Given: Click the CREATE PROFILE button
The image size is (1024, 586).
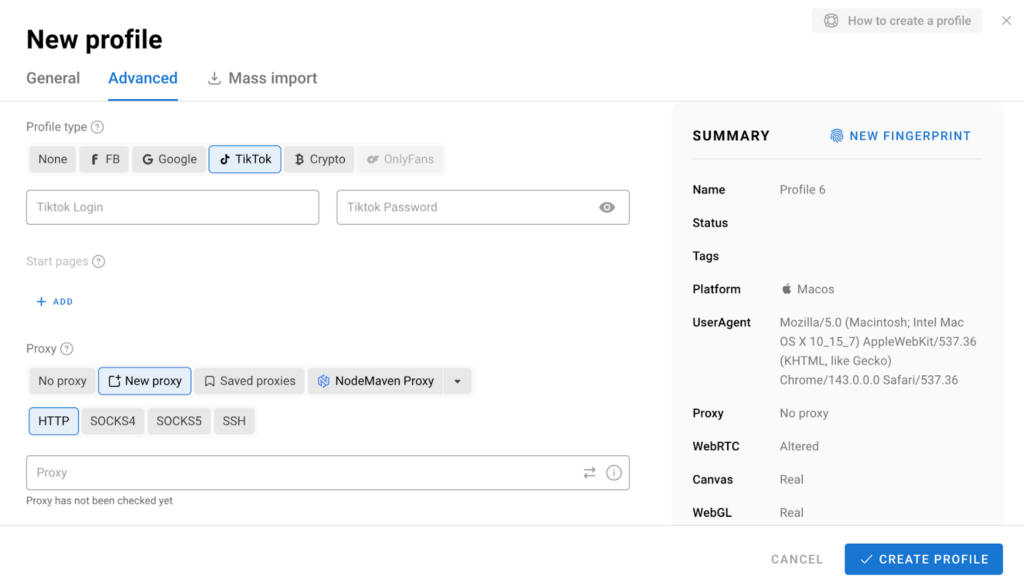Looking at the screenshot, I should (x=922, y=559).
